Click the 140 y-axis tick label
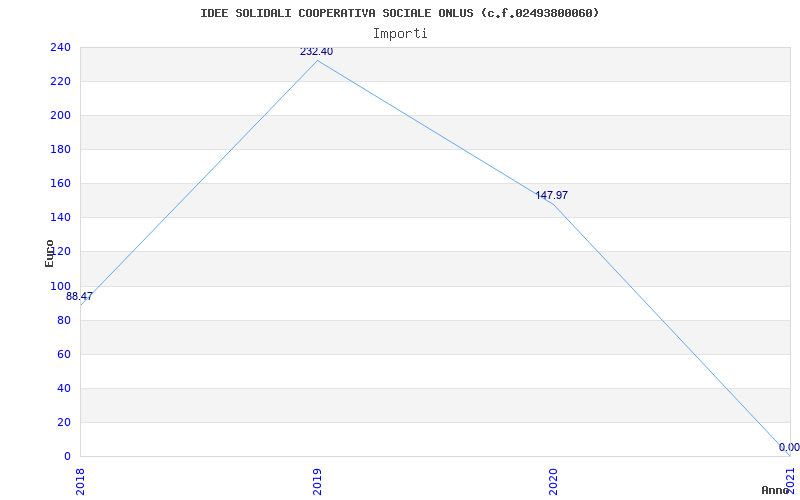 tap(60, 218)
